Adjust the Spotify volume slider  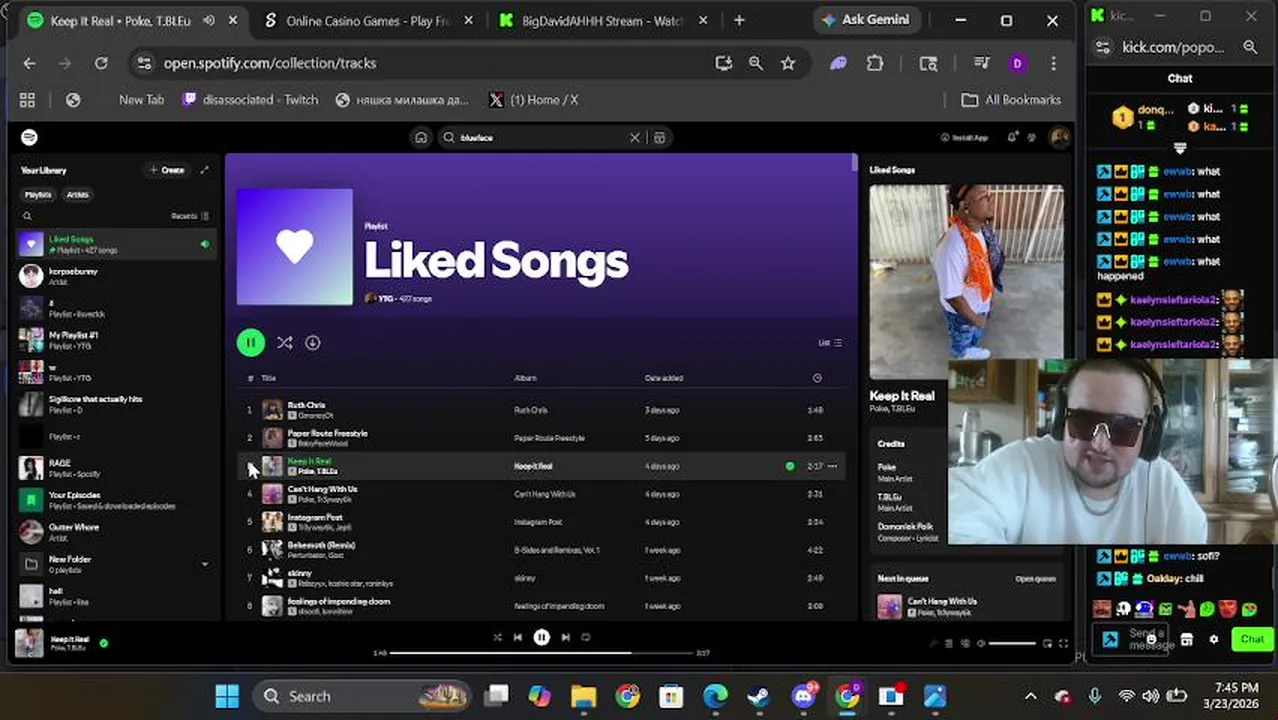click(1012, 643)
